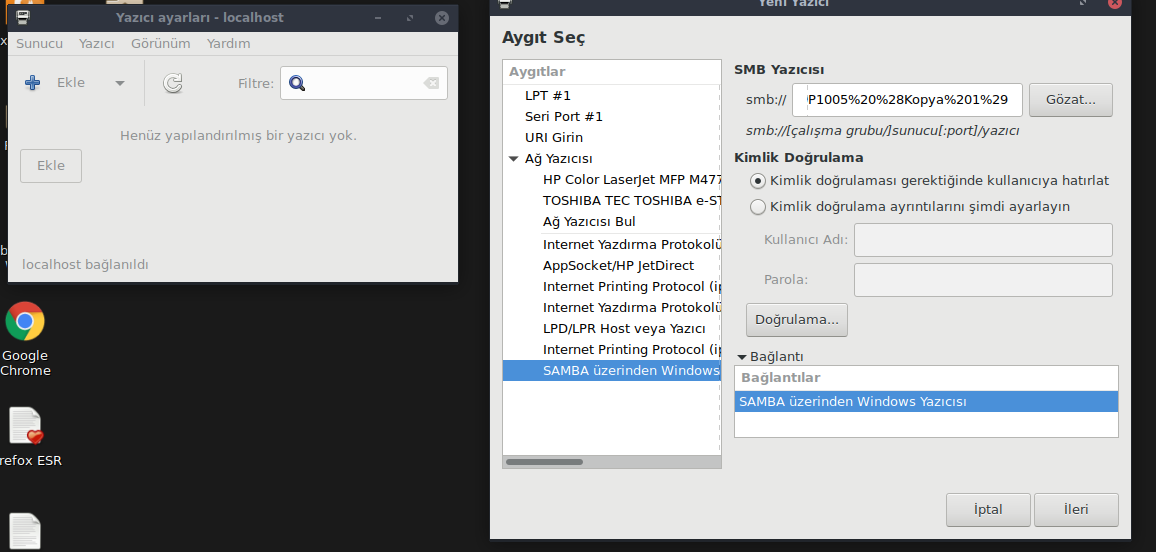Collapse the Ağ Yazıcısı tree node

513,159
